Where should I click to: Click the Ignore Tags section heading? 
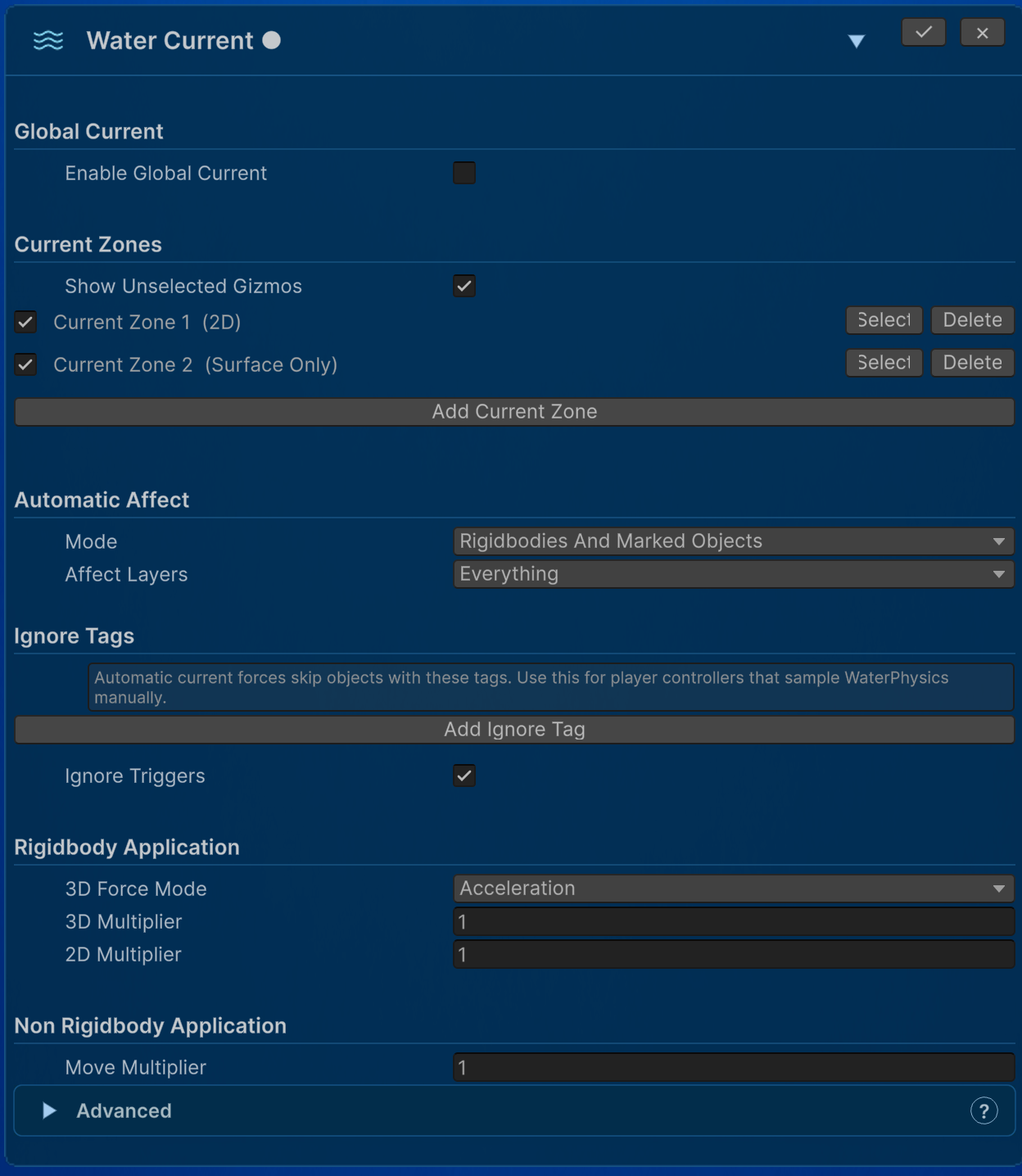click(75, 636)
